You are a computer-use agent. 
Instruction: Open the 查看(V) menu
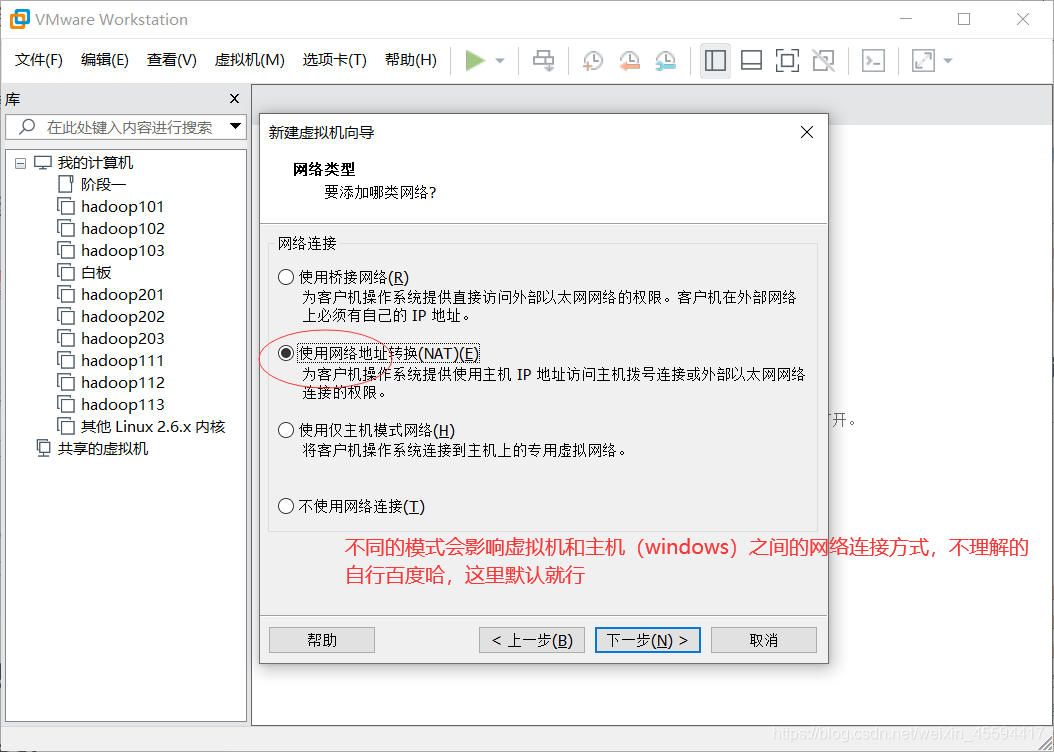click(x=172, y=60)
